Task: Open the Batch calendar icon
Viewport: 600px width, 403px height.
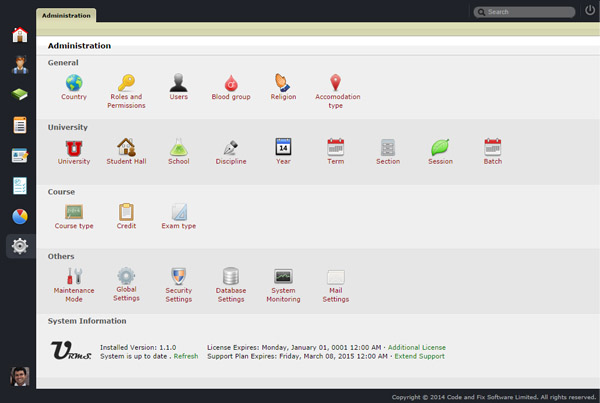Action: [492, 147]
